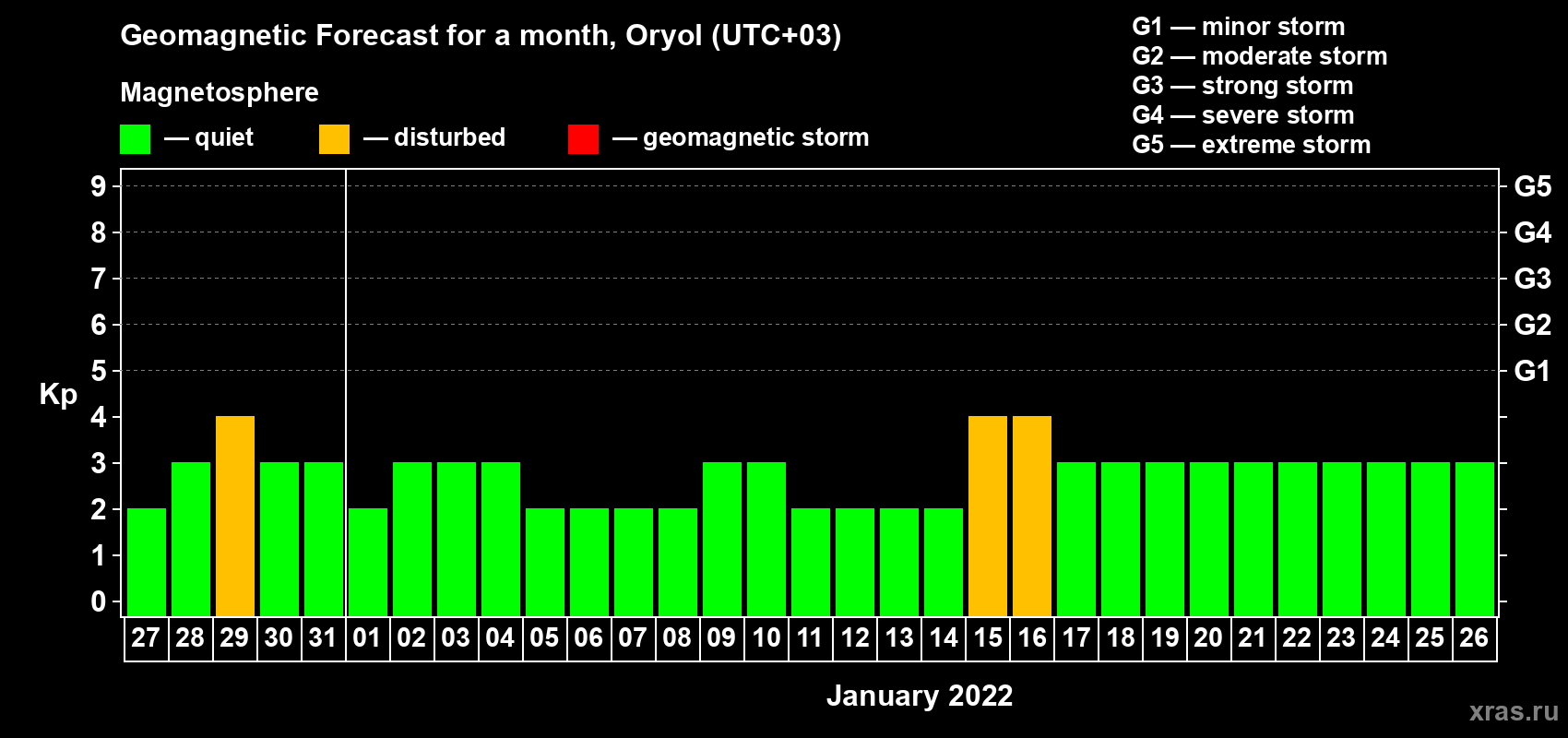Click the date label 03
The height and width of the screenshot is (738, 1568).
(456, 638)
